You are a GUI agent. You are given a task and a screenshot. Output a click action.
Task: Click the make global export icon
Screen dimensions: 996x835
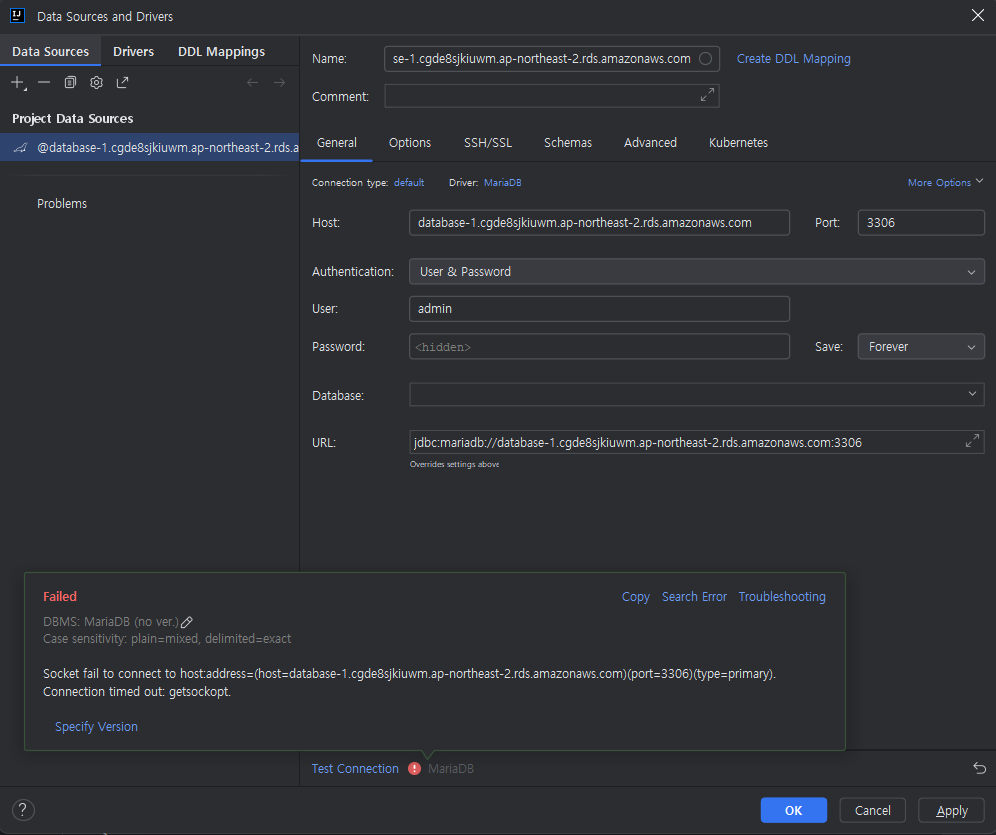(123, 83)
